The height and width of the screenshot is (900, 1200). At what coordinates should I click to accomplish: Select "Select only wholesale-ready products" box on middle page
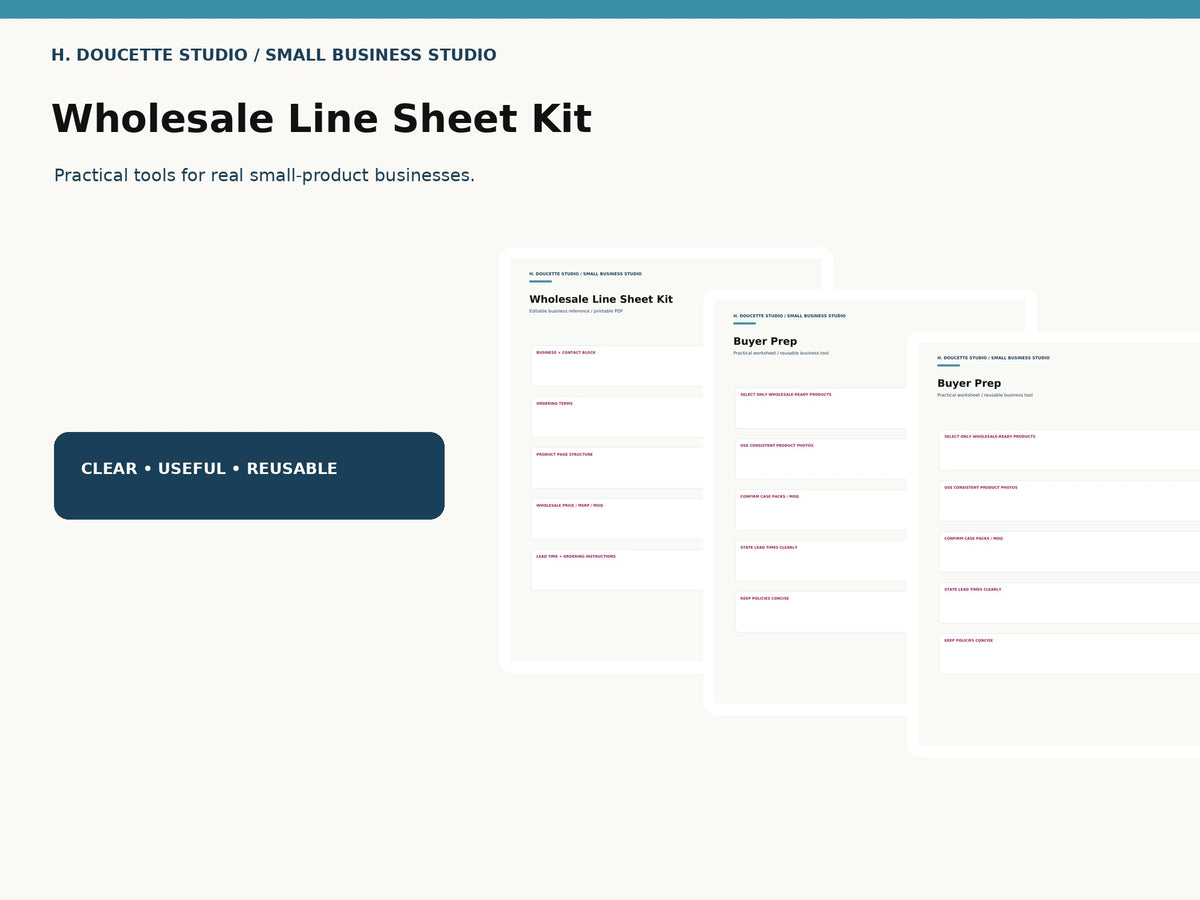(821, 408)
